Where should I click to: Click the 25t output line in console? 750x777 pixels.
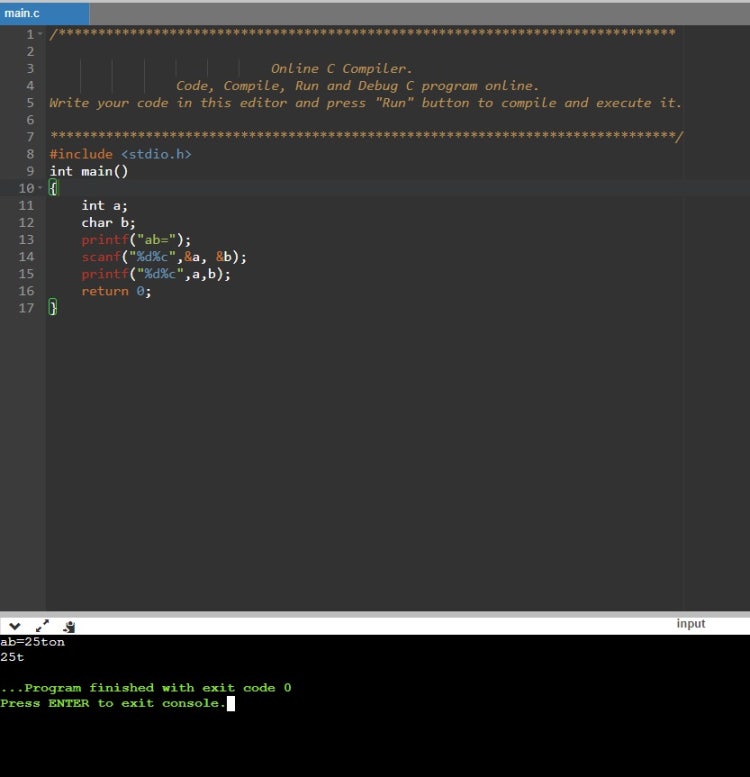coord(13,658)
